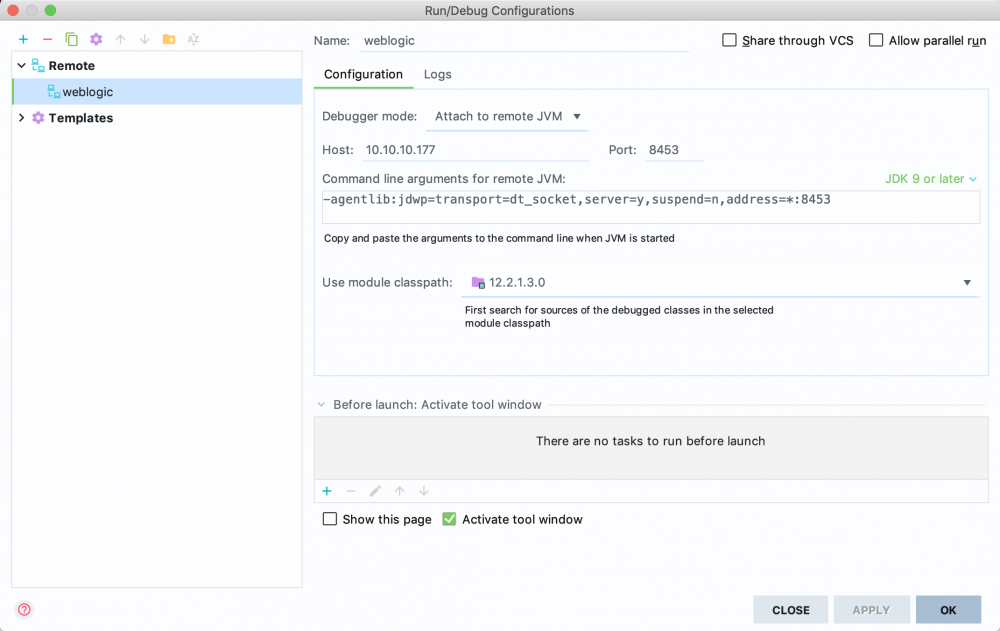Select the Configuration tab
This screenshot has height=631, width=1000.
pyautogui.click(x=363, y=74)
